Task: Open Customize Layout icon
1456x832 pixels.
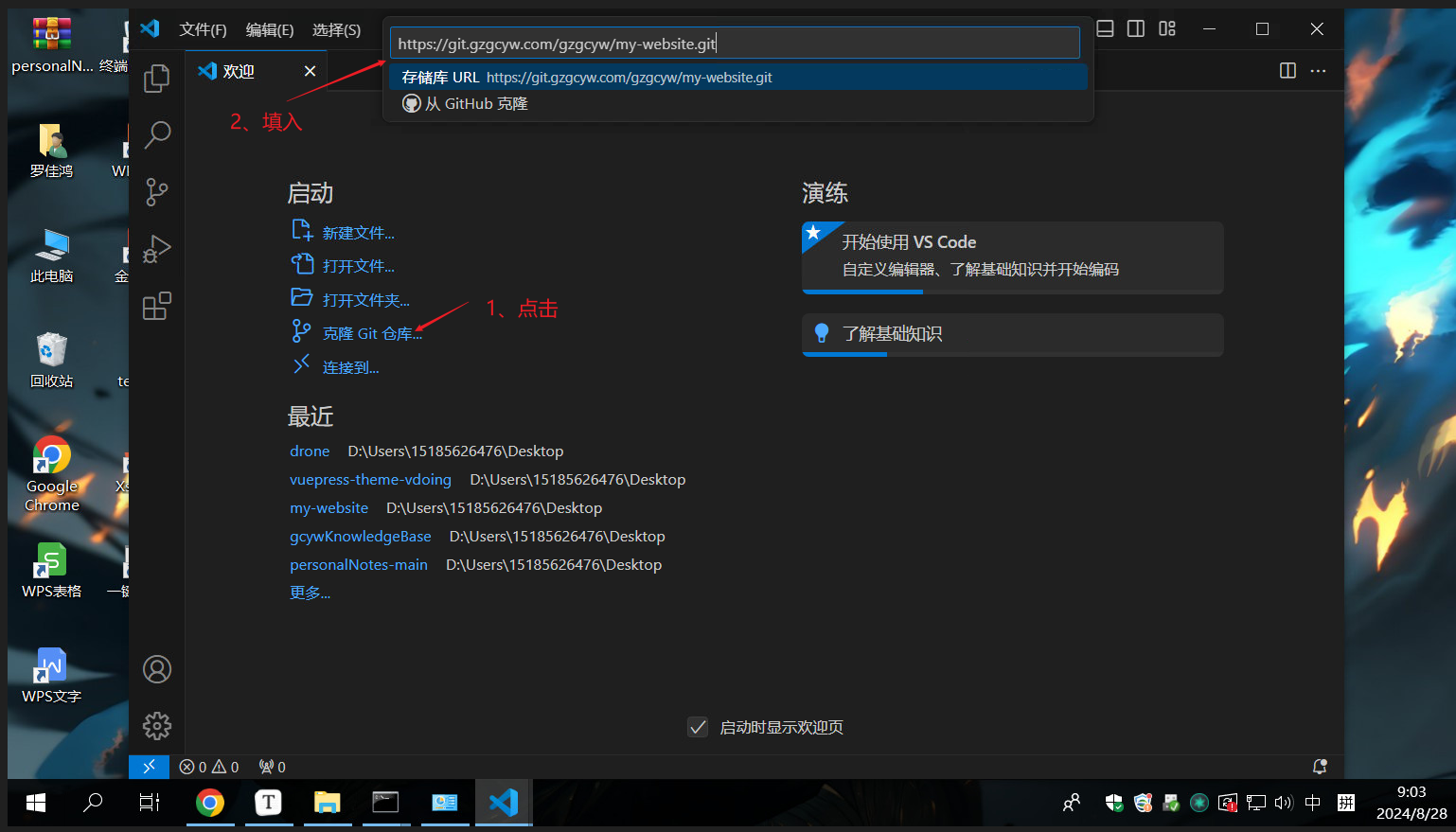Action: tap(1167, 29)
